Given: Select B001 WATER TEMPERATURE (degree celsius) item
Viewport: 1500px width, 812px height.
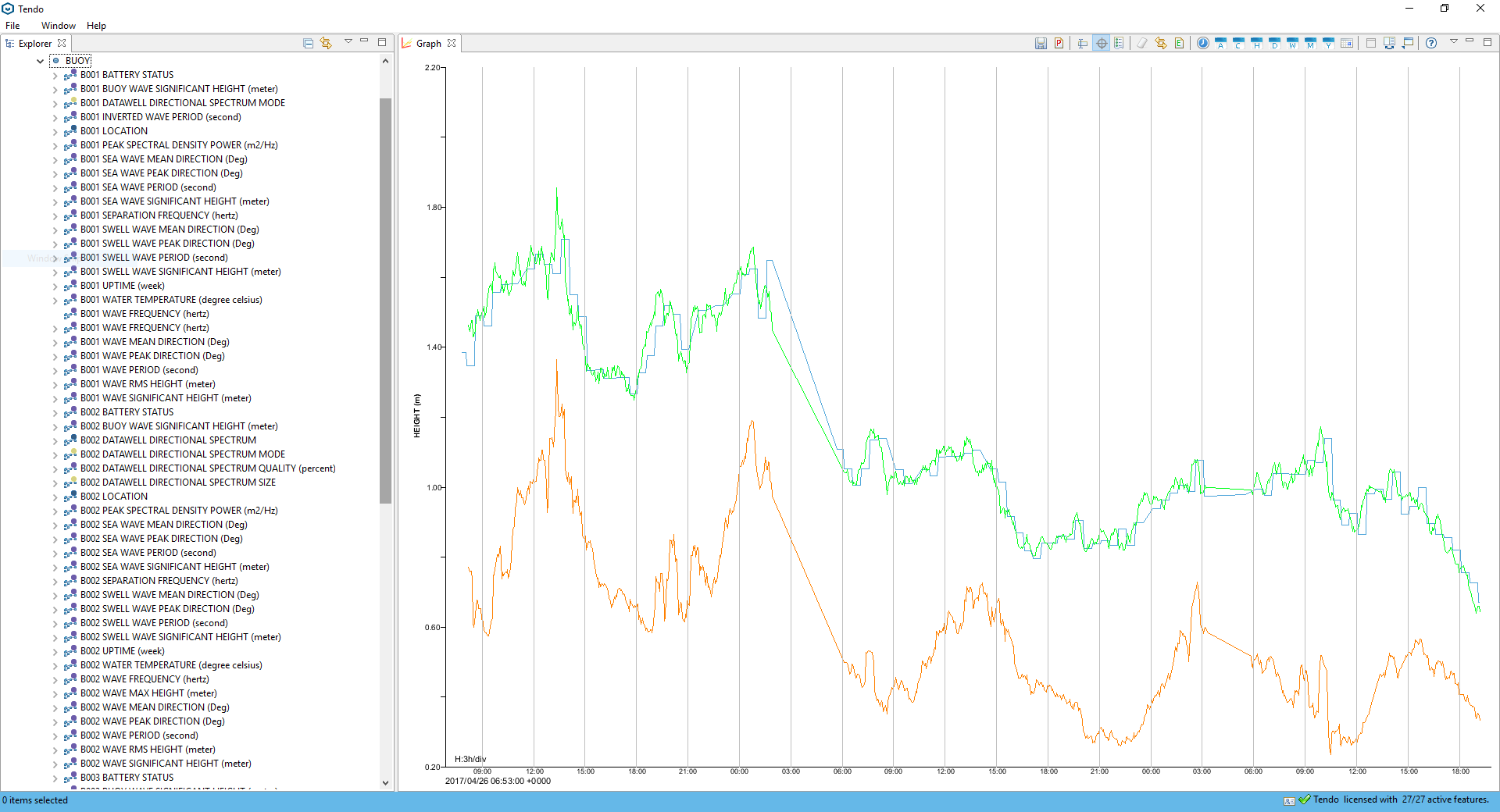Looking at the screenshot, I should click(x=171, y=300).
